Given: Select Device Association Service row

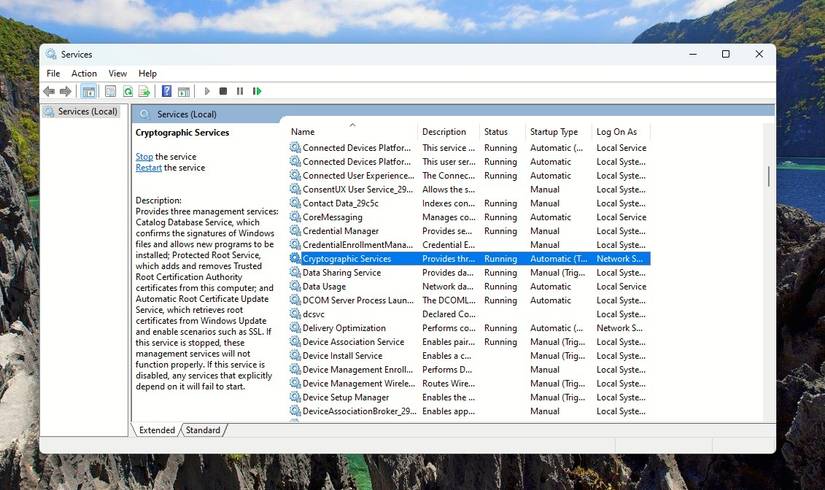Looking at the screenshot, I should [469, 342].
